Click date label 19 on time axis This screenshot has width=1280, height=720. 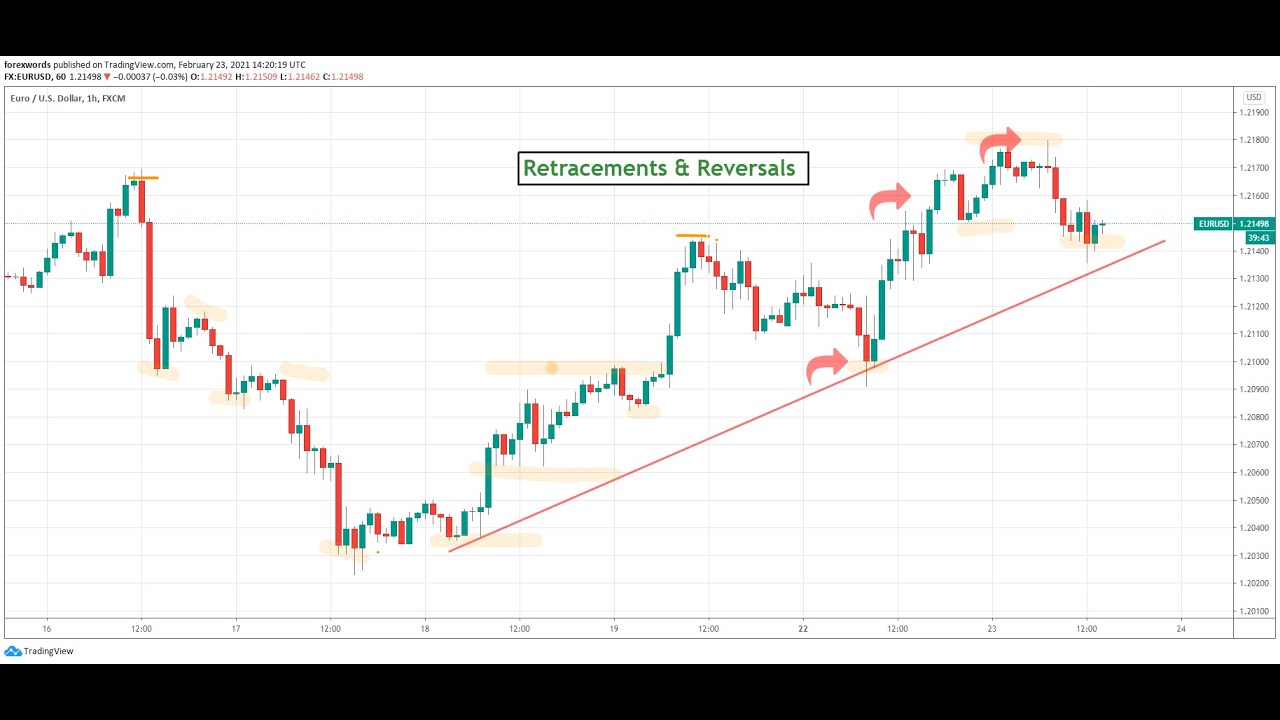tap(614, 629)
